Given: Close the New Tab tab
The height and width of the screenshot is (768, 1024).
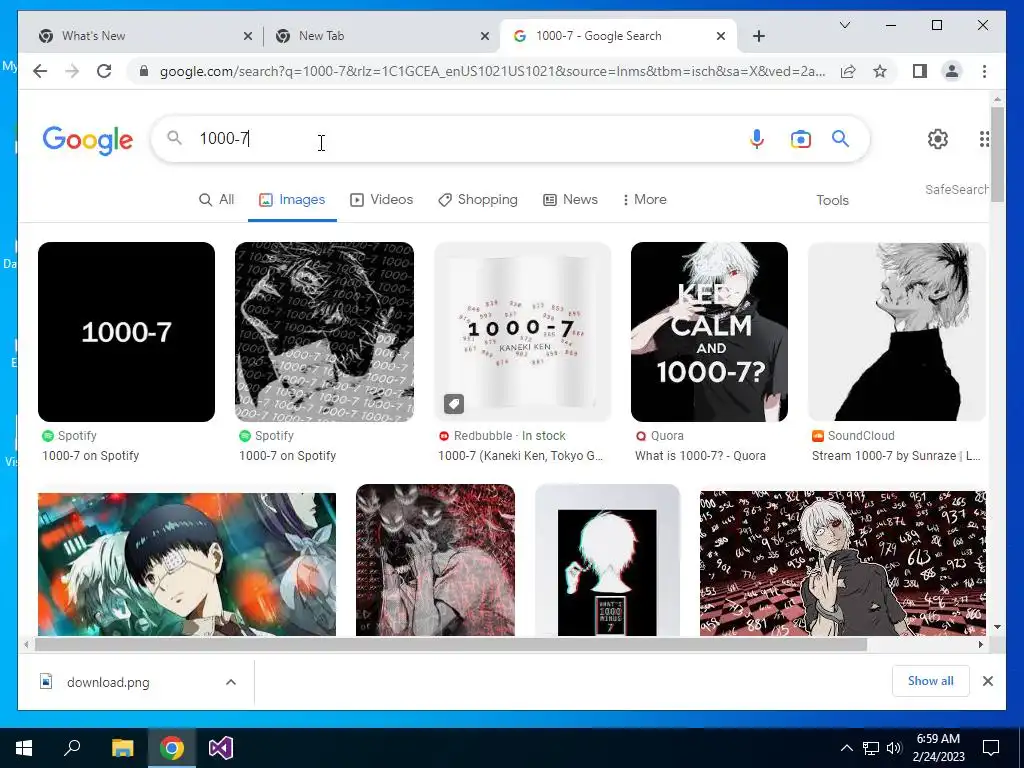Looking at the screenshot, I should [485, 36].
